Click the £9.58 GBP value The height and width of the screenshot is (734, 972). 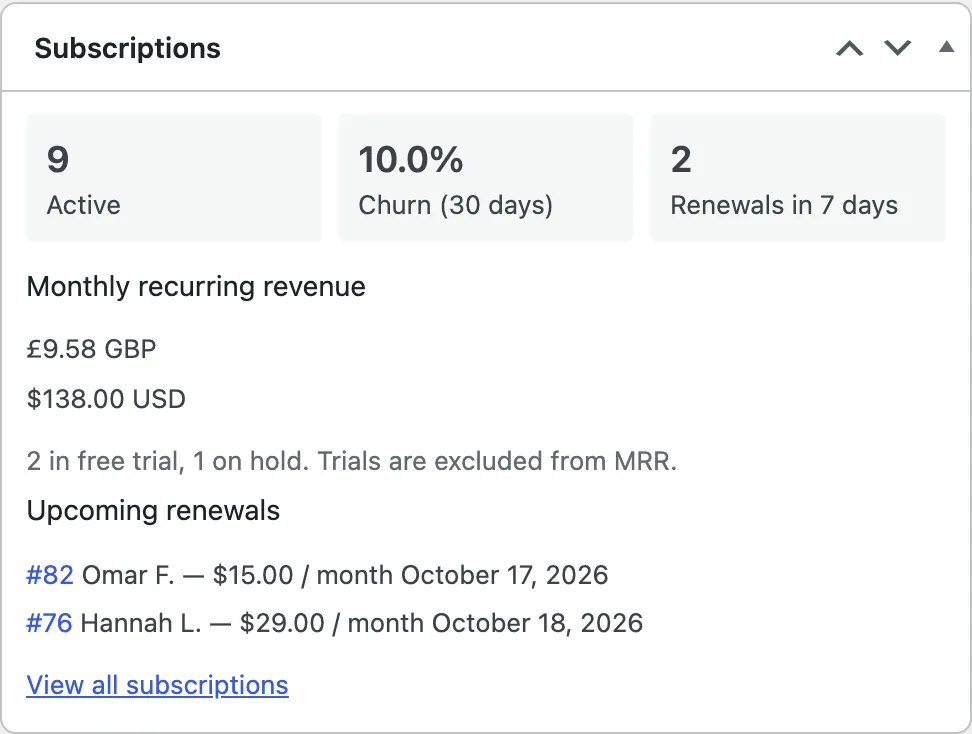pyautogui.click(x=91, y=349)
